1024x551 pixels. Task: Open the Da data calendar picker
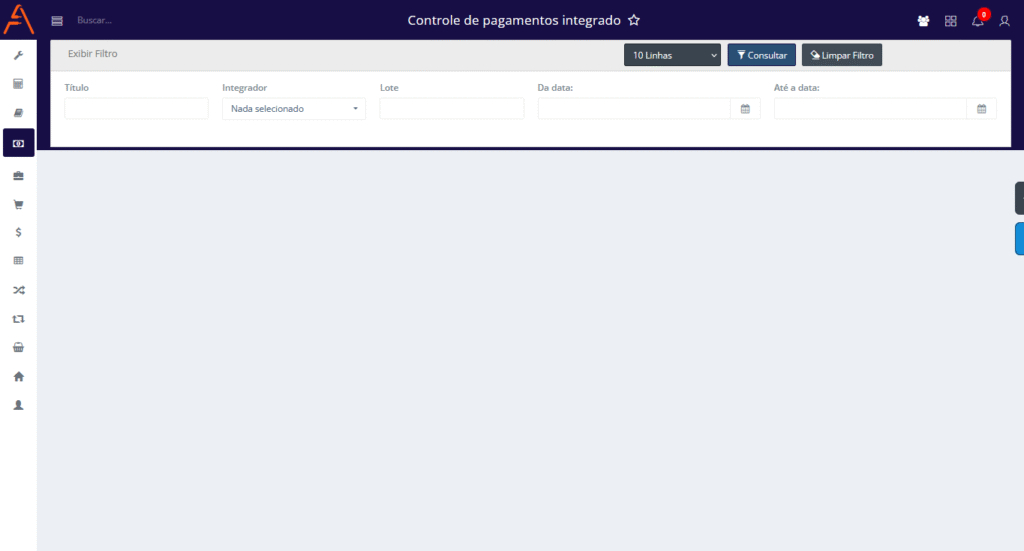(x=745, y=109)
